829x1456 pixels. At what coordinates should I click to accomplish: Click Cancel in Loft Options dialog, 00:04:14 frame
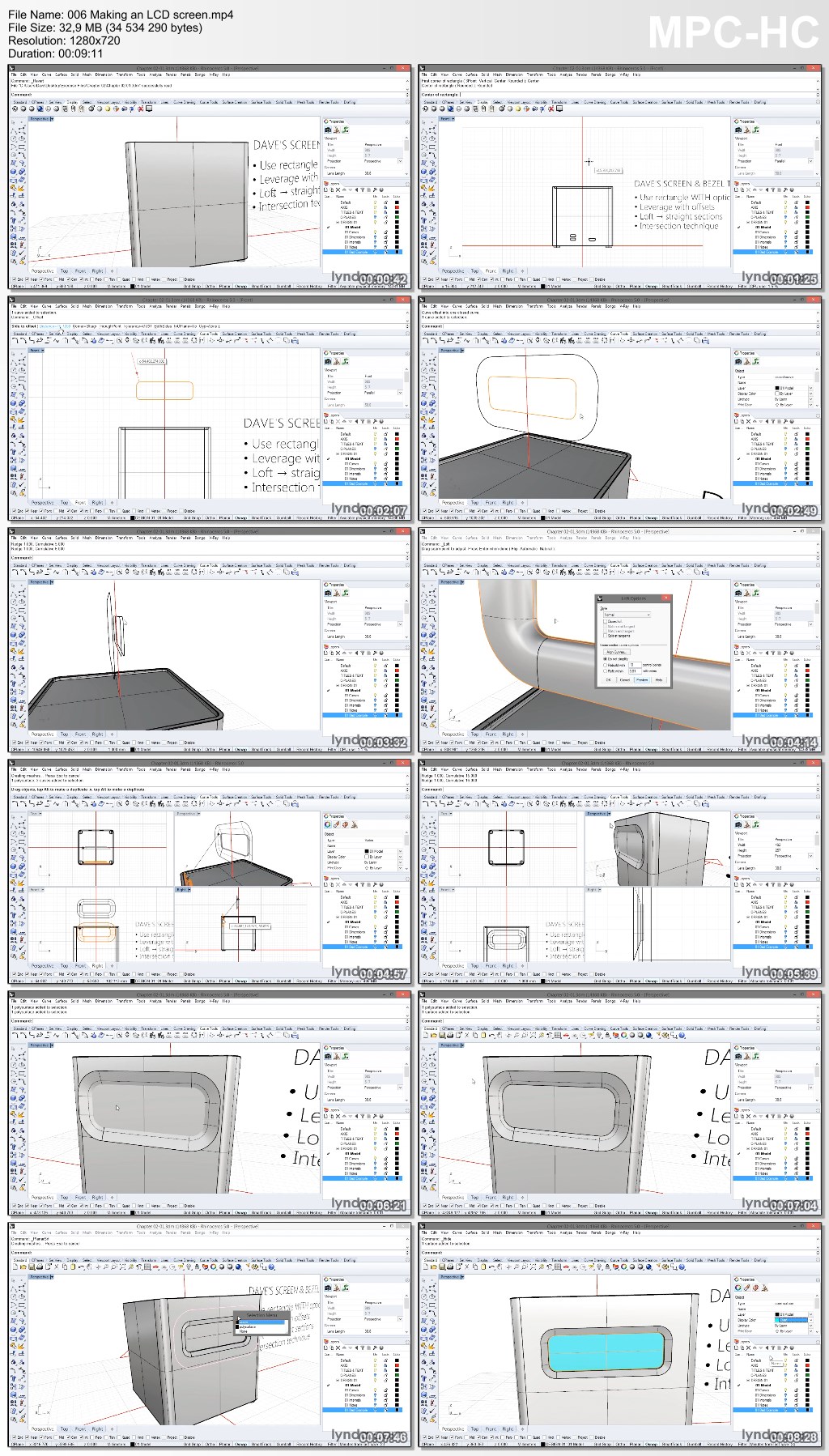[625, 680]
